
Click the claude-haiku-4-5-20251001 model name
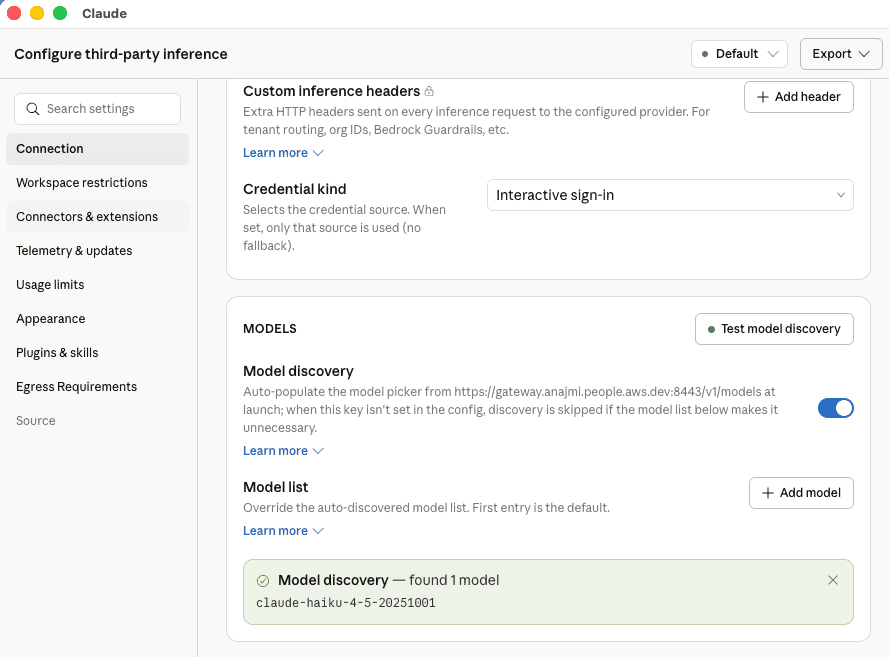tap(346, 603)
